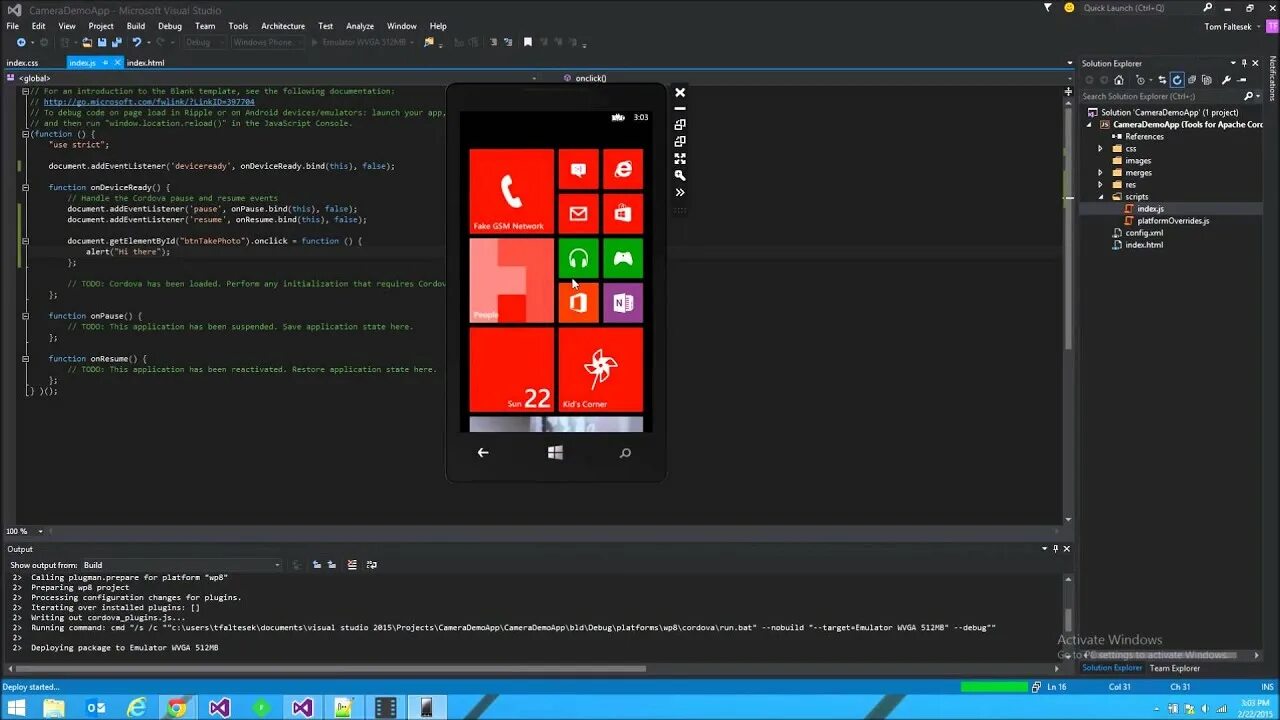Collapse the scripts folder node

click(x=1100, y=197)
